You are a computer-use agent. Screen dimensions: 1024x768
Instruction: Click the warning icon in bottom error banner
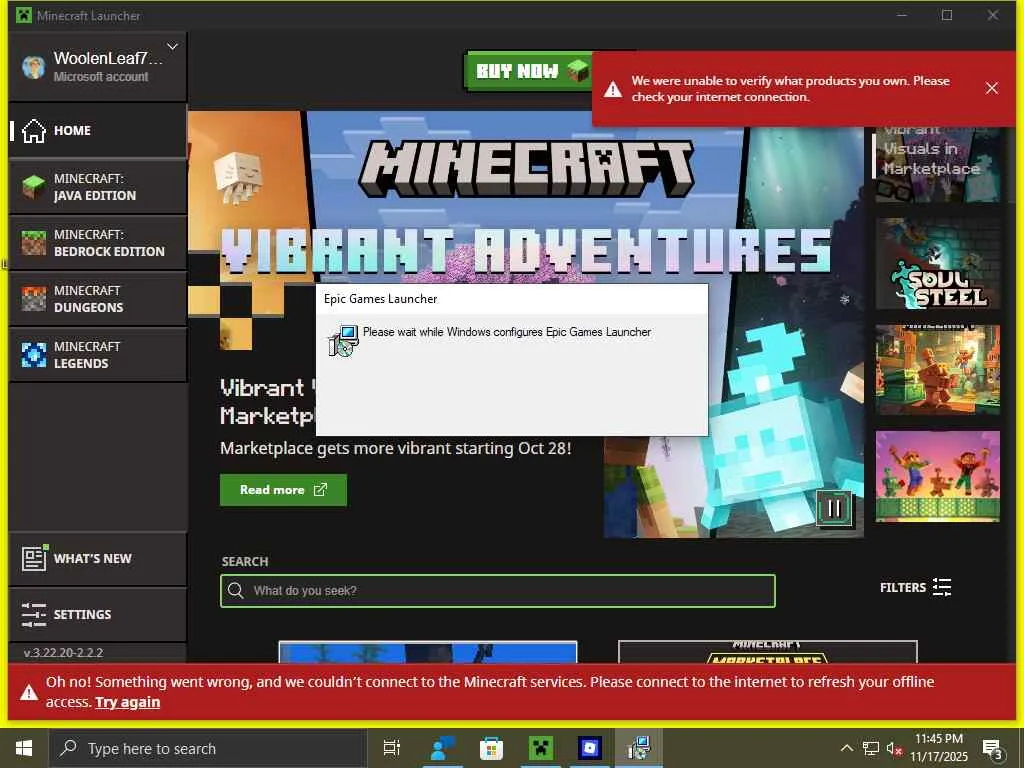click(29, 692)
